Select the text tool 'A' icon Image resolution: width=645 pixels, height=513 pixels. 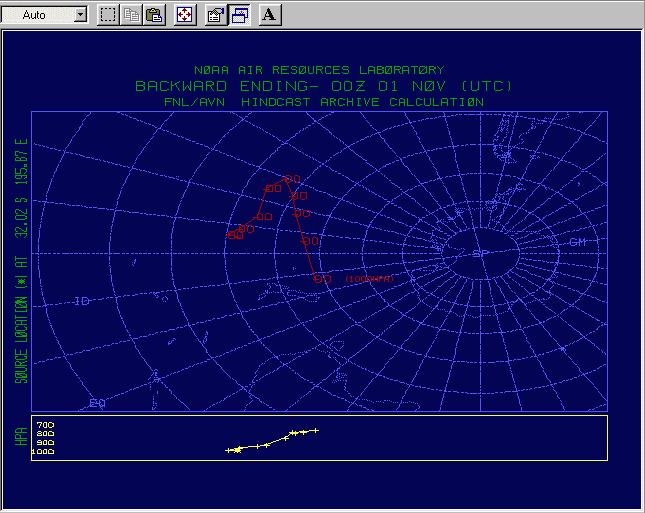click(x=270, y=15)
